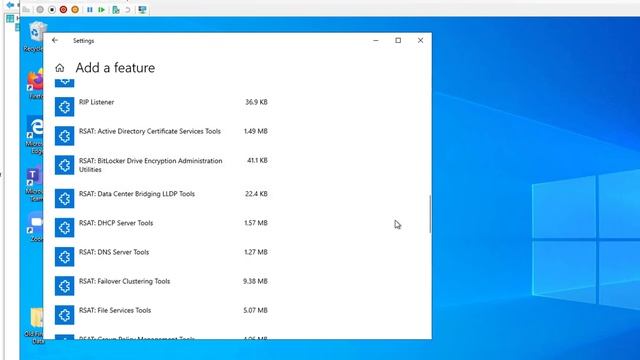The image size is (640, 360).
Task: Toggle enhanced session monitor icon
Action: tap(142, 9)
